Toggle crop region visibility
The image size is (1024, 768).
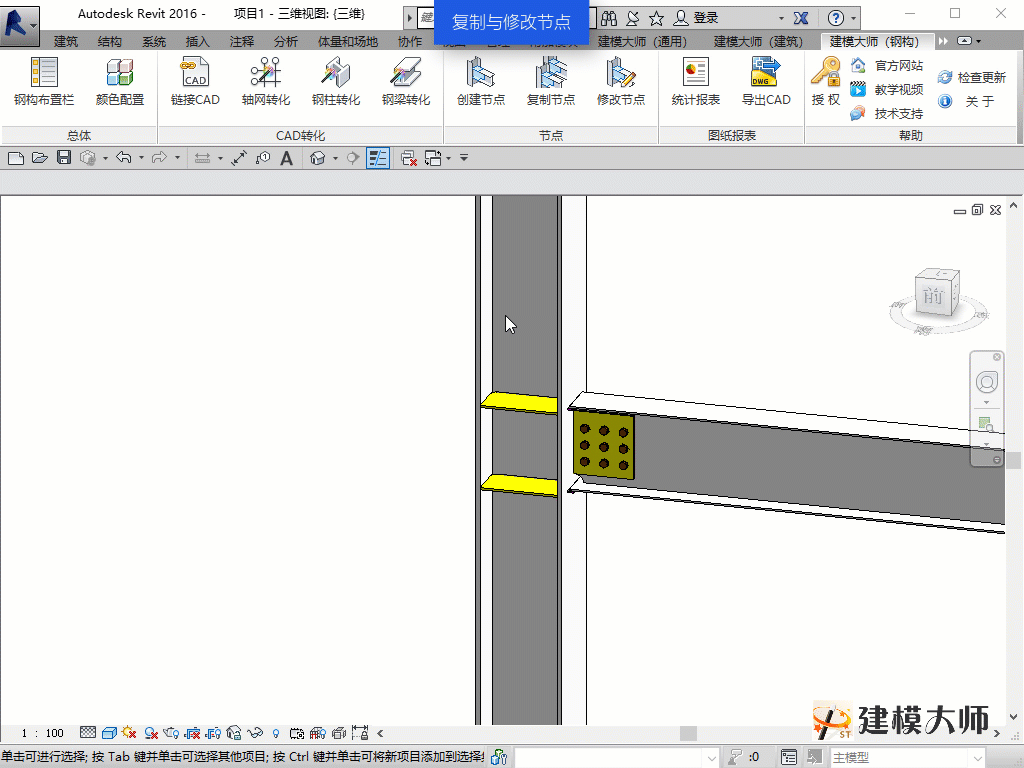point(213,733)
